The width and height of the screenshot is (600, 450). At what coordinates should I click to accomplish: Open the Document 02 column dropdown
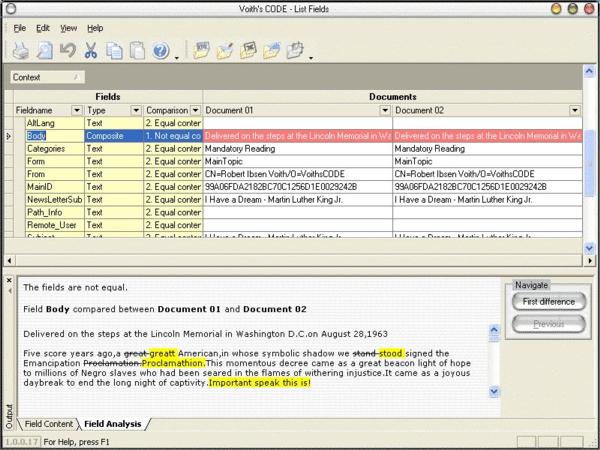pyautogui.click(x=575, y=111)
